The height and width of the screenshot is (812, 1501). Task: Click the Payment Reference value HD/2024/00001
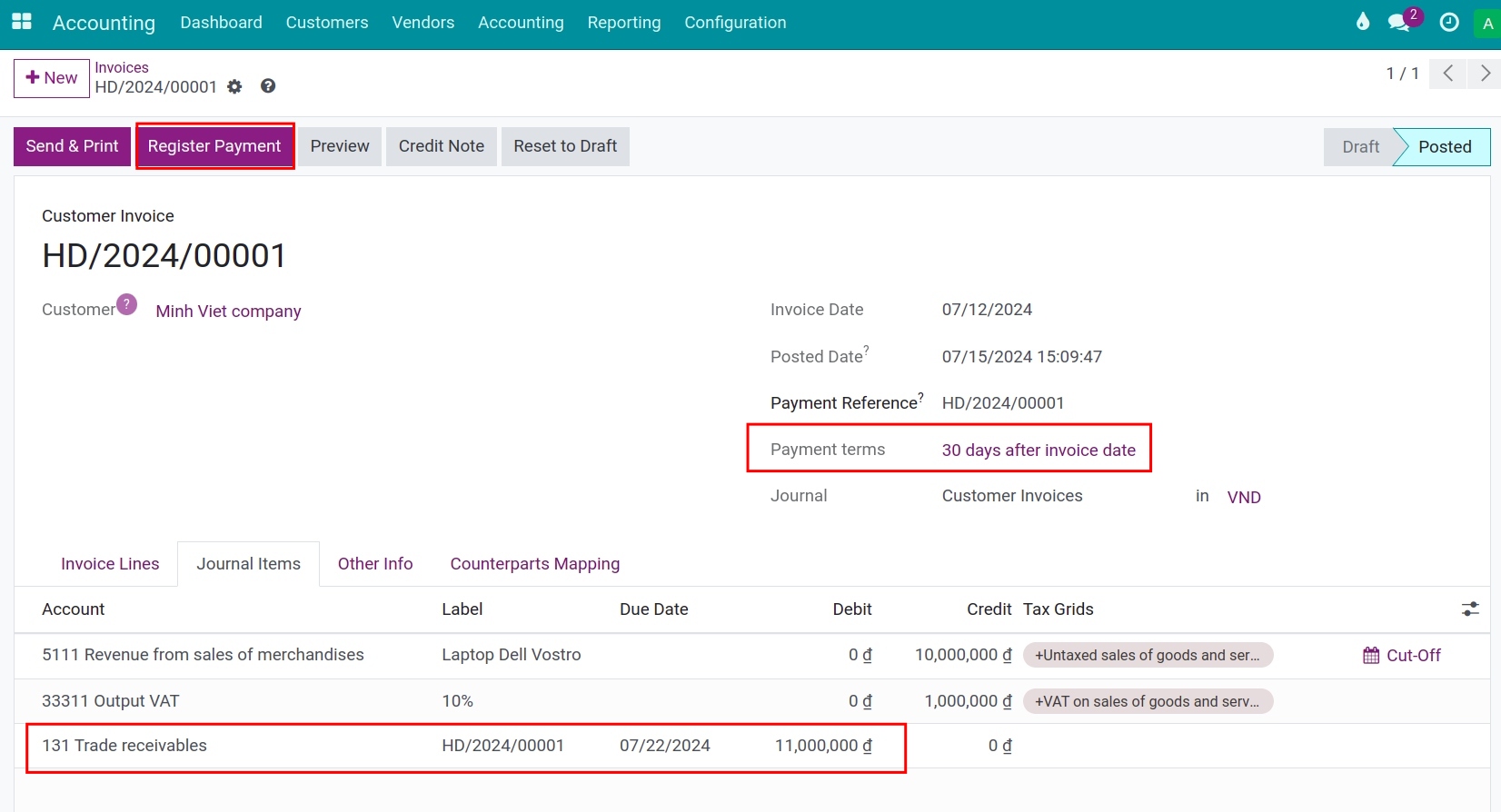point(1003,403)
